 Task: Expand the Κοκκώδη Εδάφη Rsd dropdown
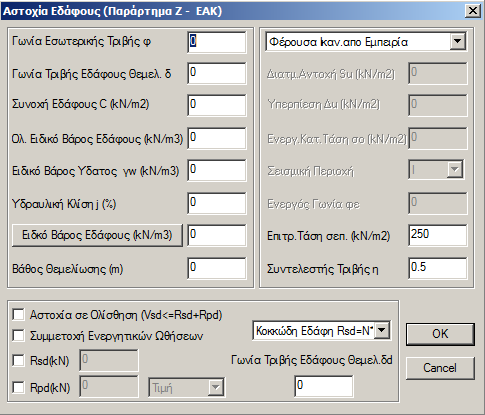pyautogui.click(x=382, y=330)
